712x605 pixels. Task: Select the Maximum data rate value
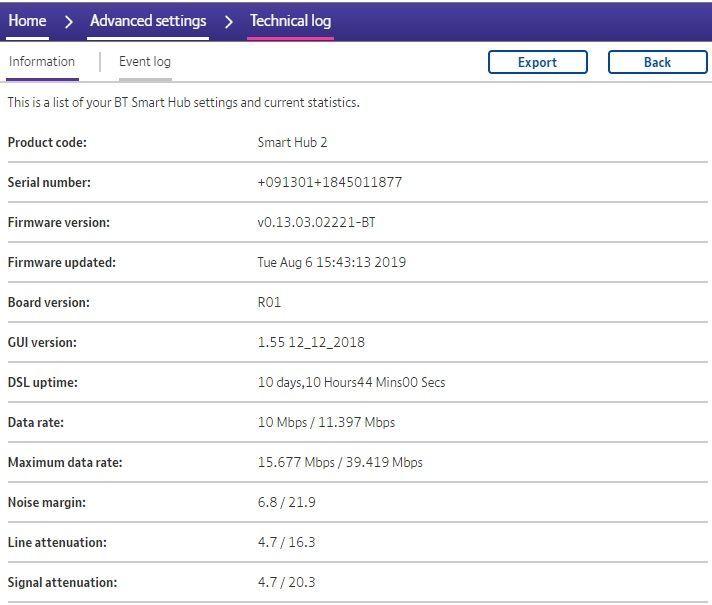340,463
